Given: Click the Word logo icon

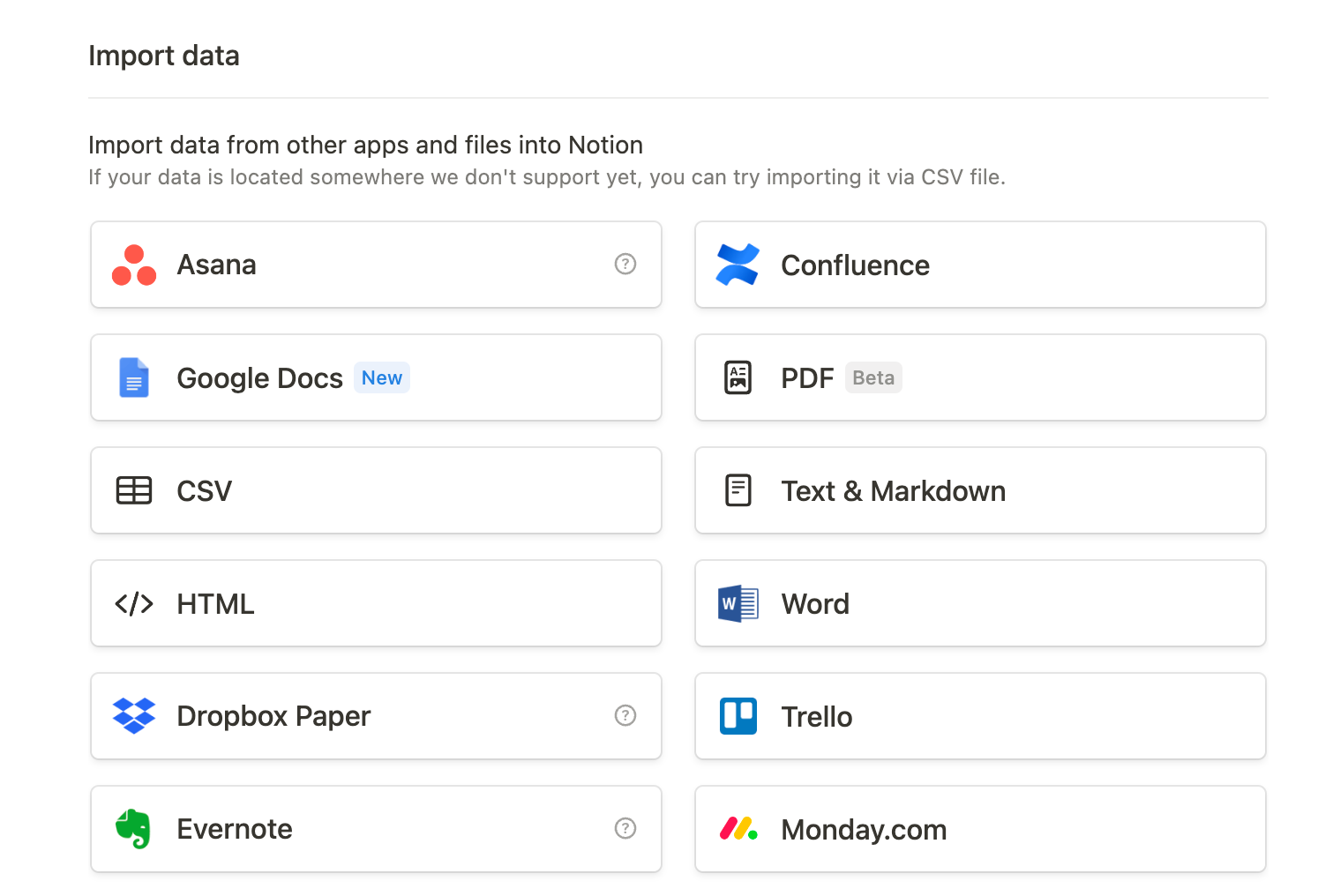Looking at the screenshot, I should coord(738,604).
